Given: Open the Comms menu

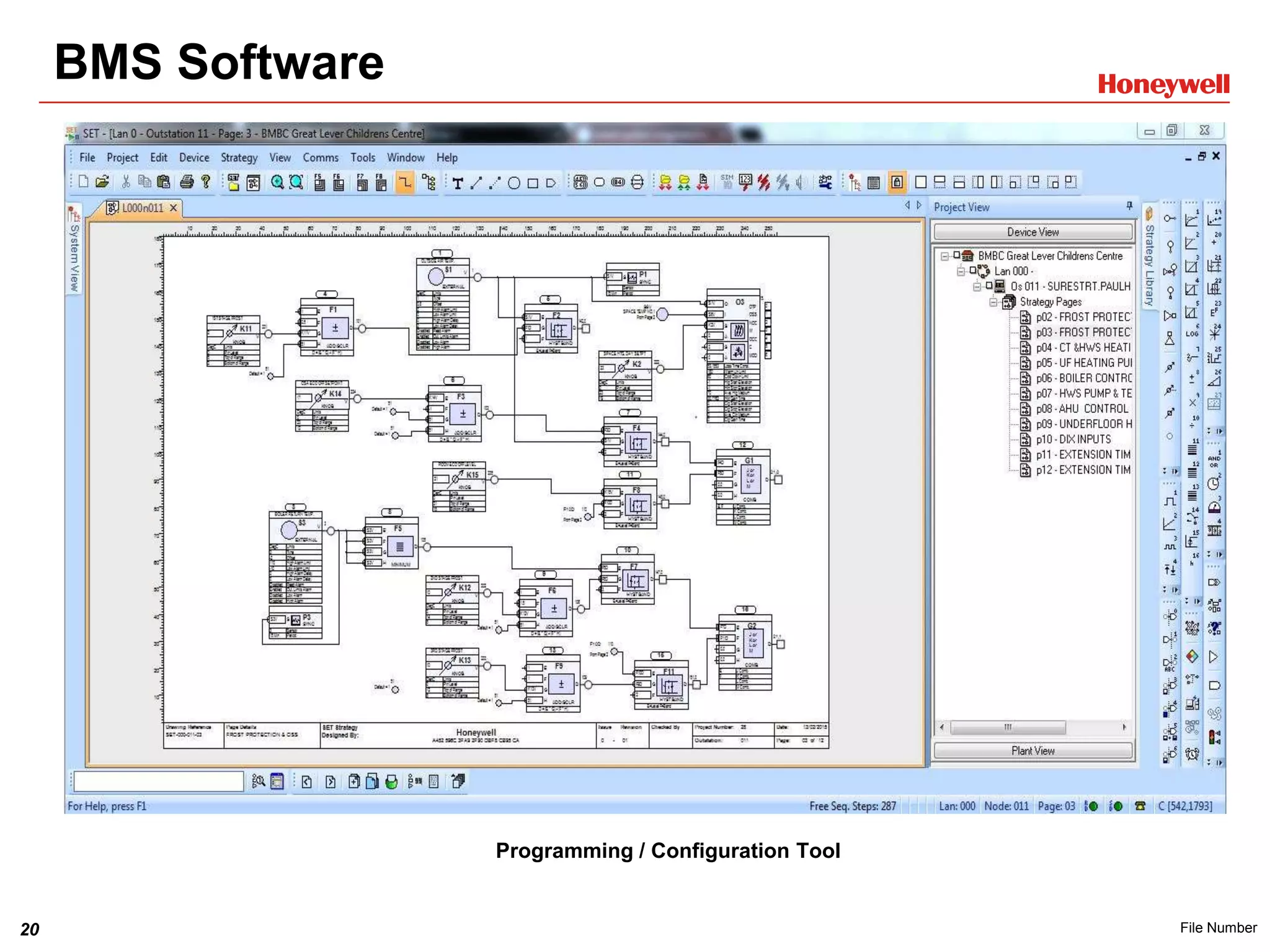Looking at the screenshot, I should (x=321, y=157).
